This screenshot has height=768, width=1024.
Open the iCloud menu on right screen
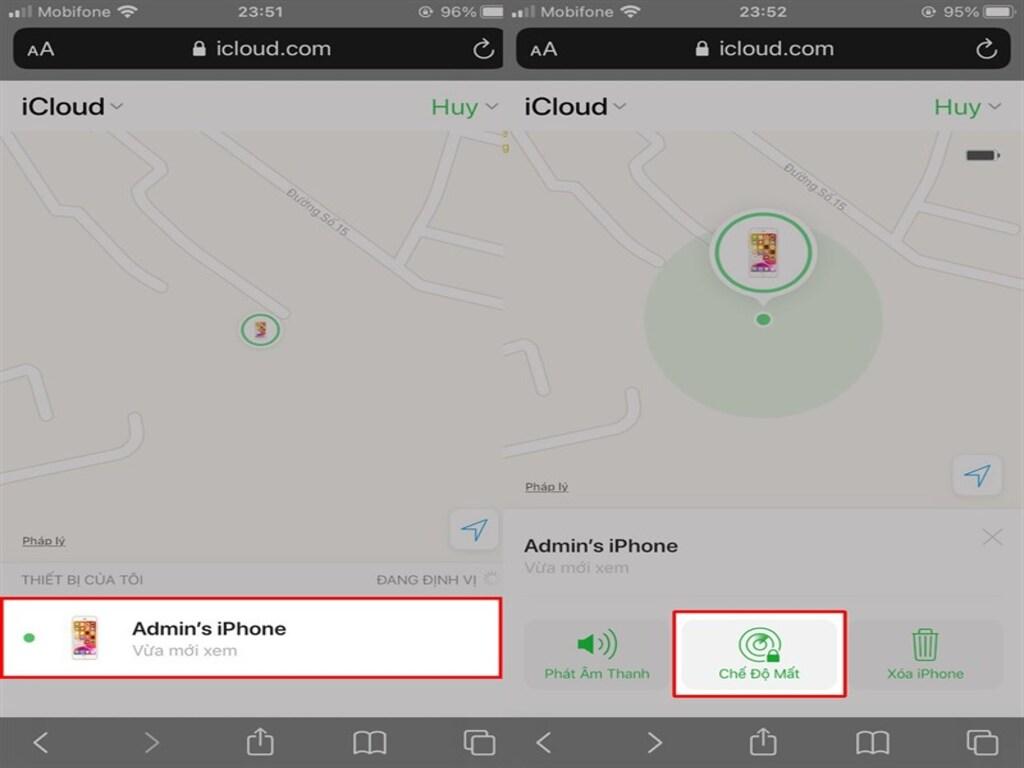(575, 106)
